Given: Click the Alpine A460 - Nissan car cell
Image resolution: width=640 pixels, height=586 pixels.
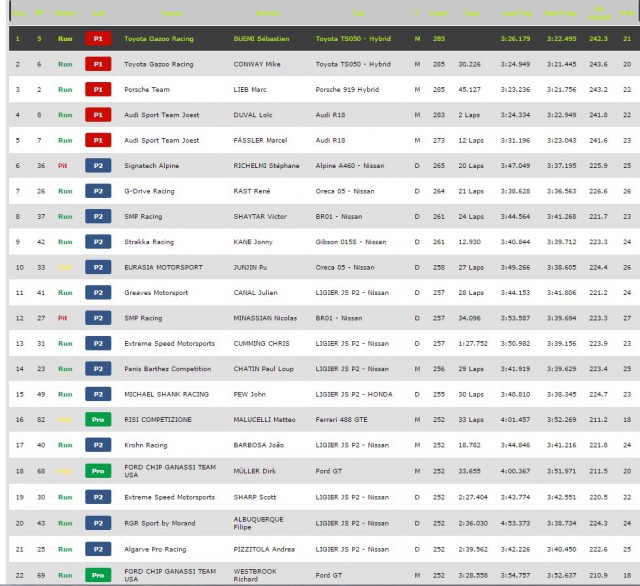Looking at the screenshot, I should (x=350, y=166).
